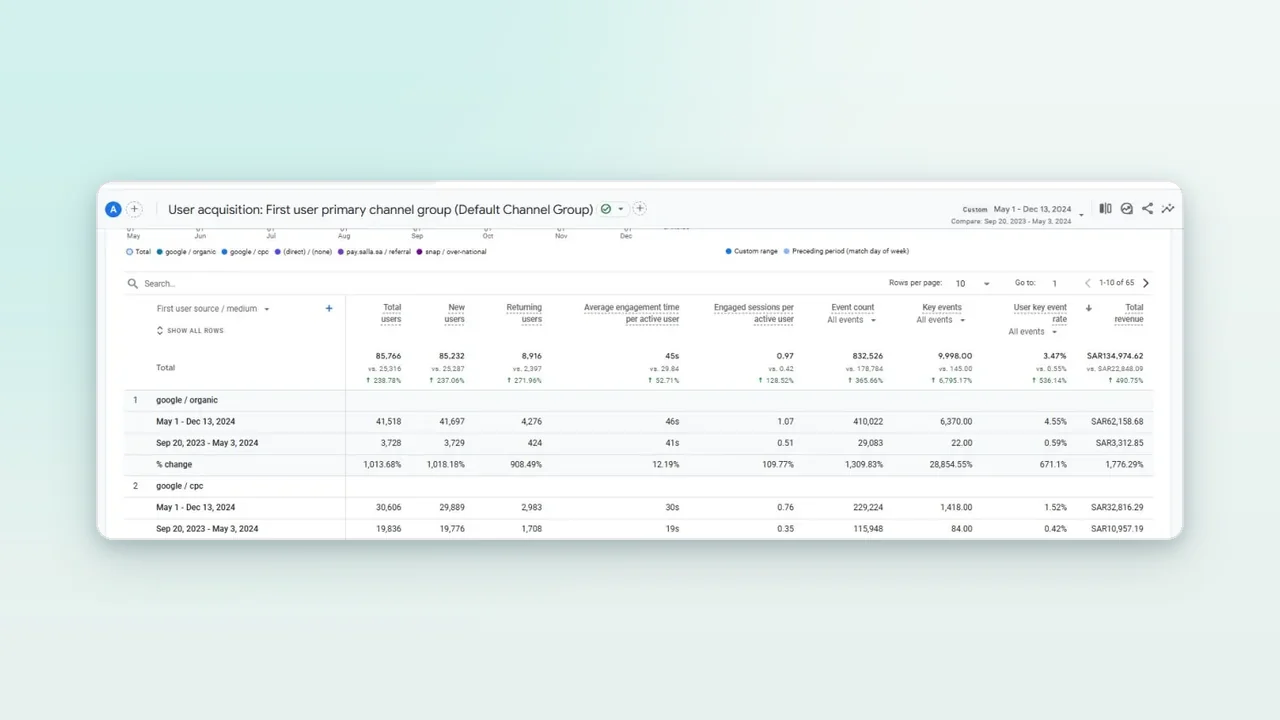Sort by the Total users column header
This screenshot has height=720, width=1280.
[392, 314]
